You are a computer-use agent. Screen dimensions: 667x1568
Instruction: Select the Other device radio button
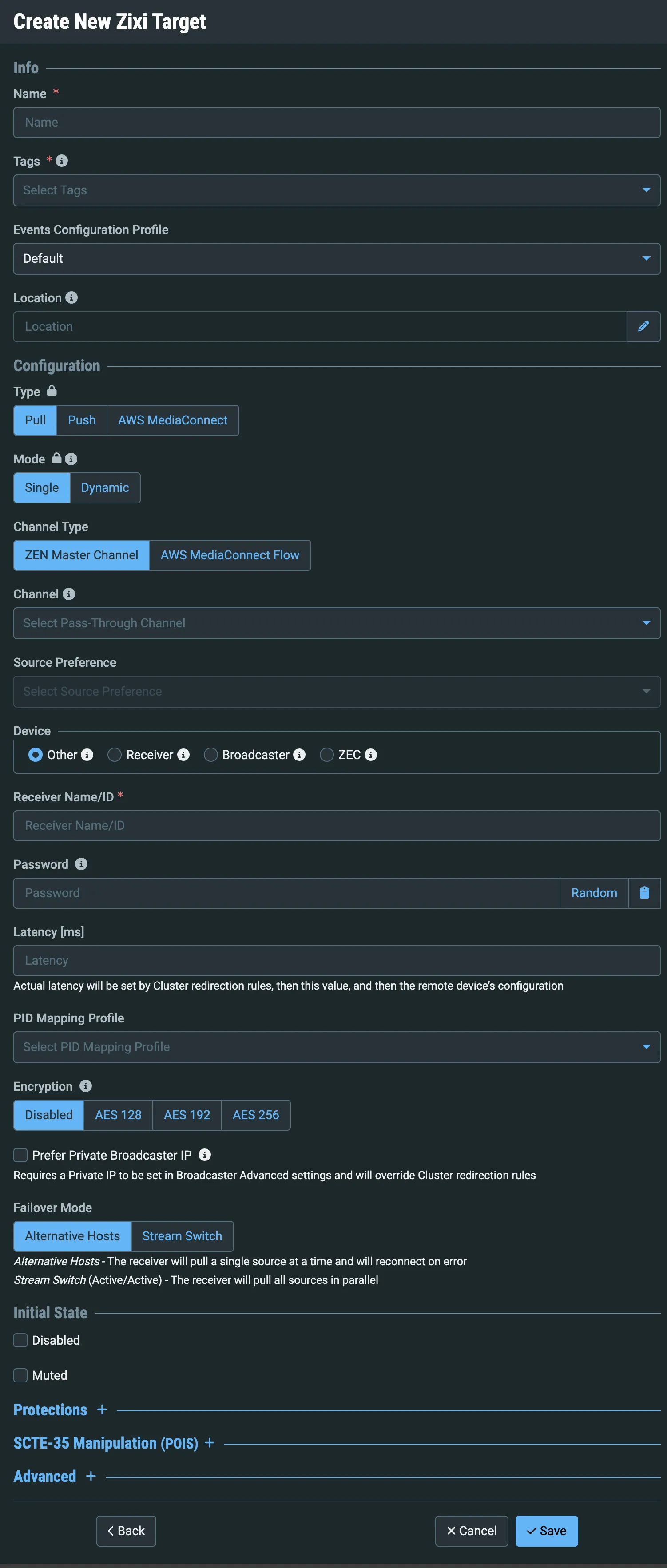point(36,755)
